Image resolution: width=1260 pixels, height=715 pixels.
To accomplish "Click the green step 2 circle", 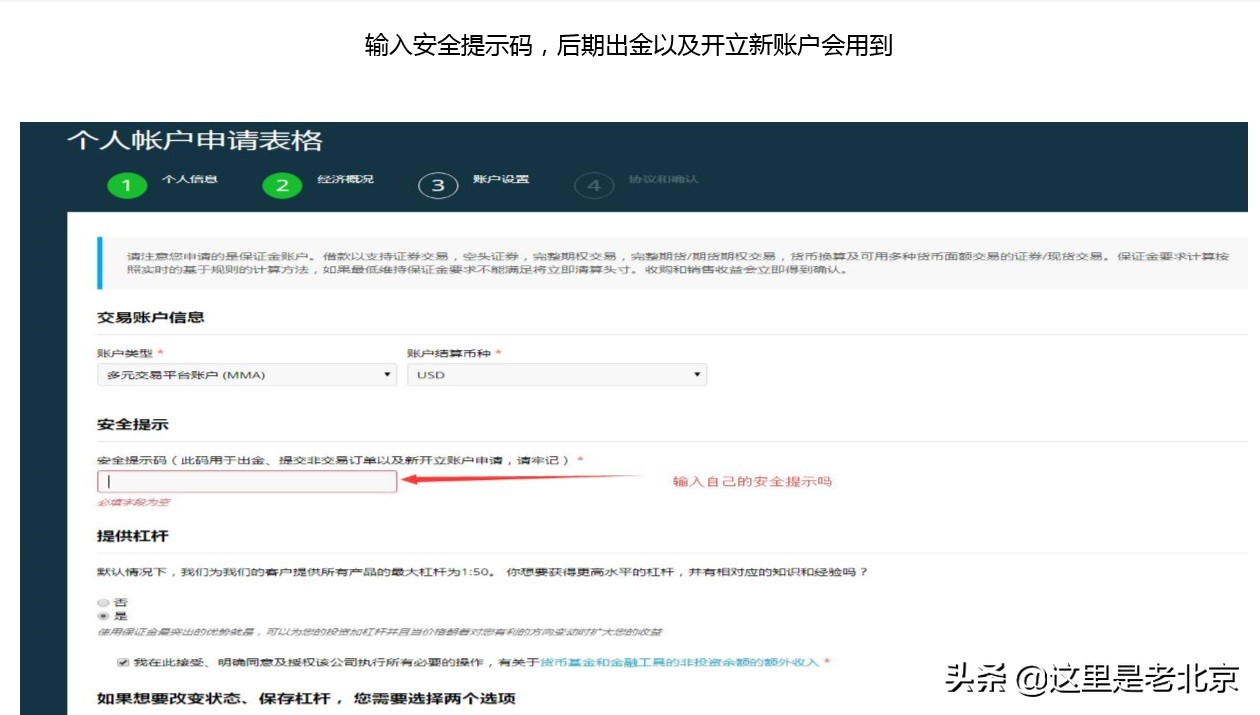I will pos(282,184).
